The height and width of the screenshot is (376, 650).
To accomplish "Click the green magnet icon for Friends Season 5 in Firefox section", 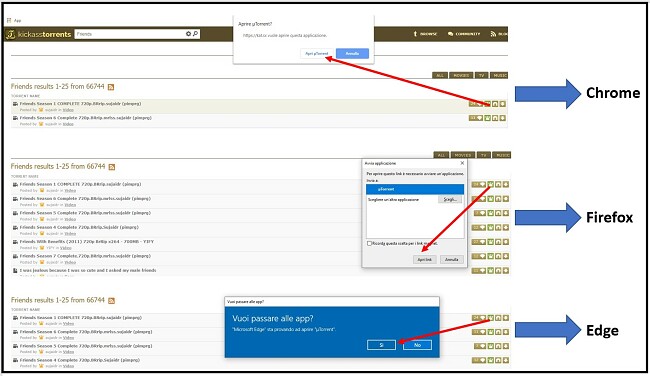I will coord(491,213).
